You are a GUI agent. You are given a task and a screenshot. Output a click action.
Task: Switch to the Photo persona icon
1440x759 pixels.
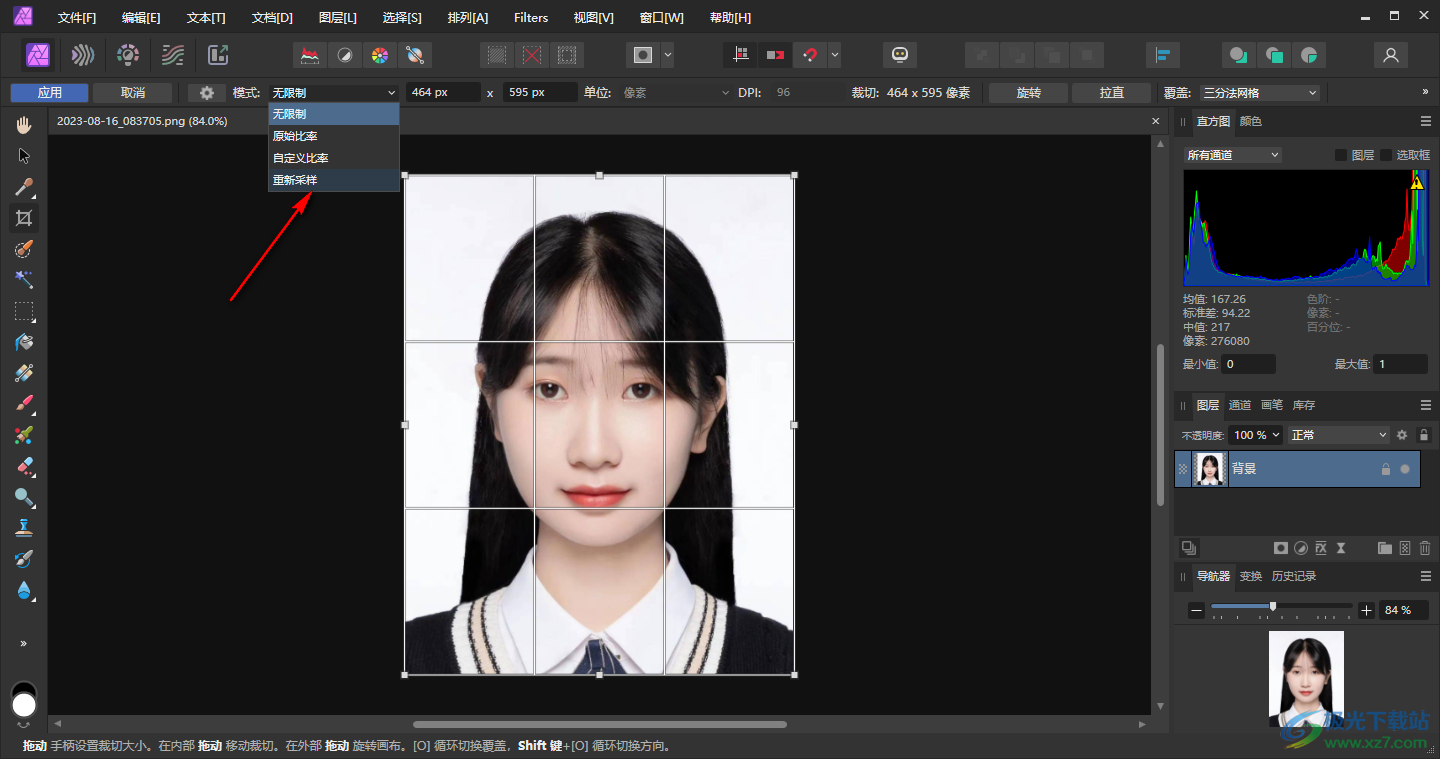pyautogui.click(x=39, y=55)
